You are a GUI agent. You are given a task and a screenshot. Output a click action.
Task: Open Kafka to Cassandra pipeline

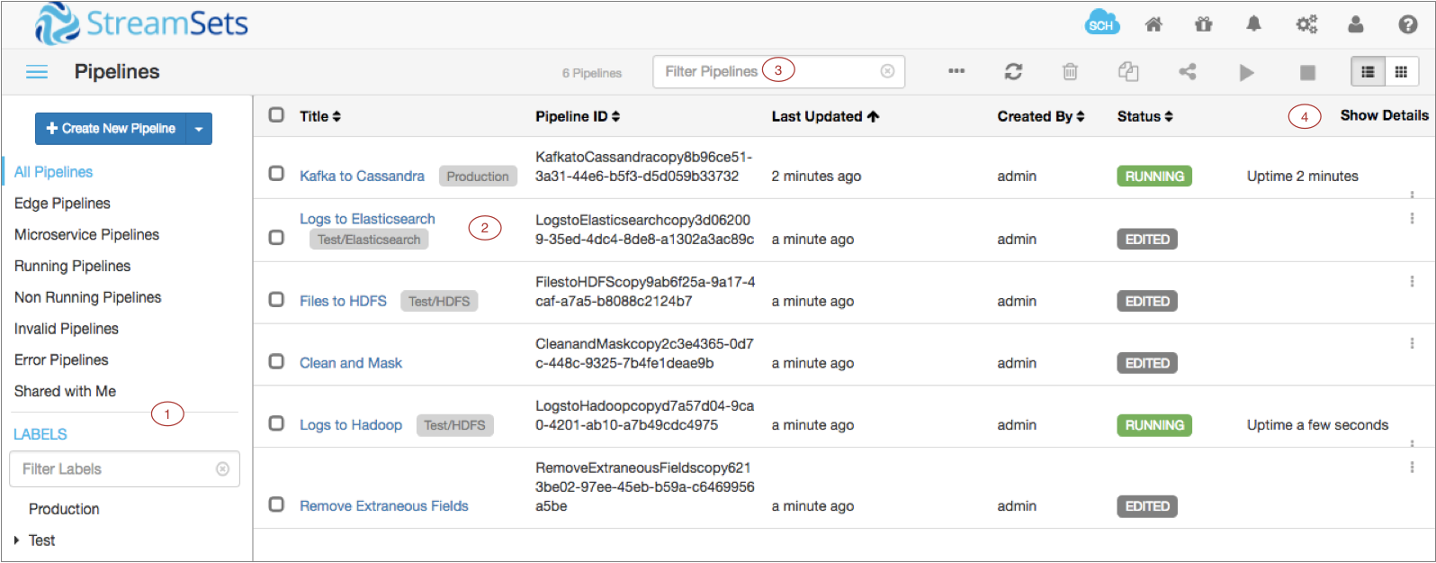(x=362, y=176)
